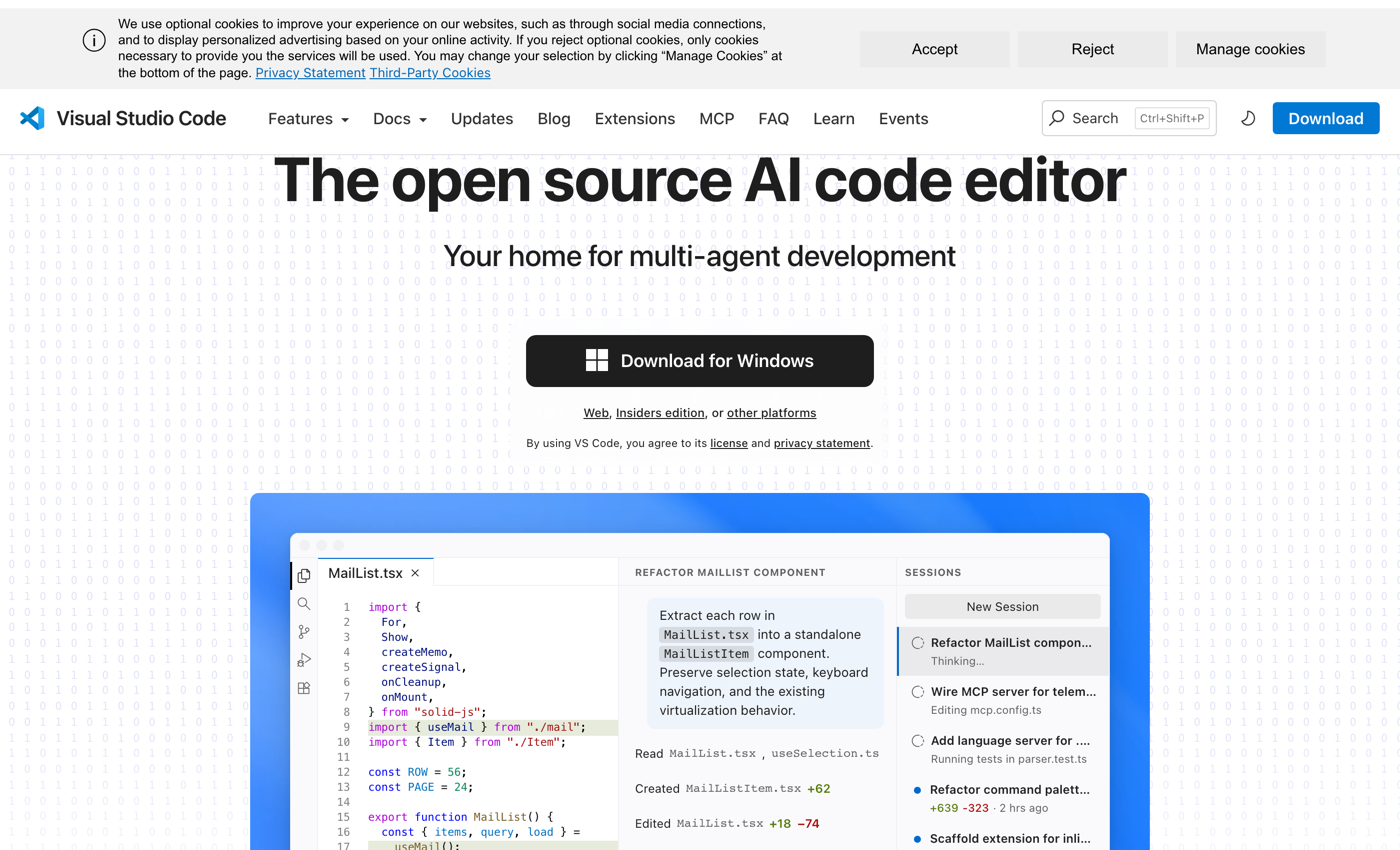The image size is (1400, 850).
Task: Click blue dot beside Scaffold extension session
Action: tap(918, 839)
